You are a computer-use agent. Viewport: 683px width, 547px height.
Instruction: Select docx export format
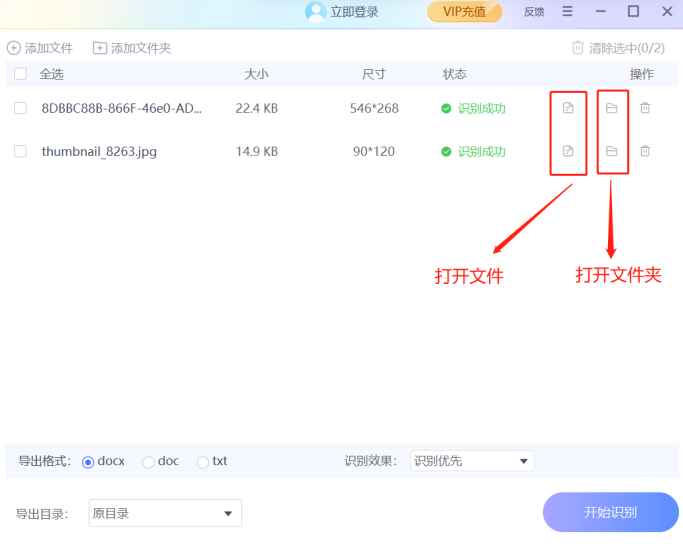pos(88,462)
